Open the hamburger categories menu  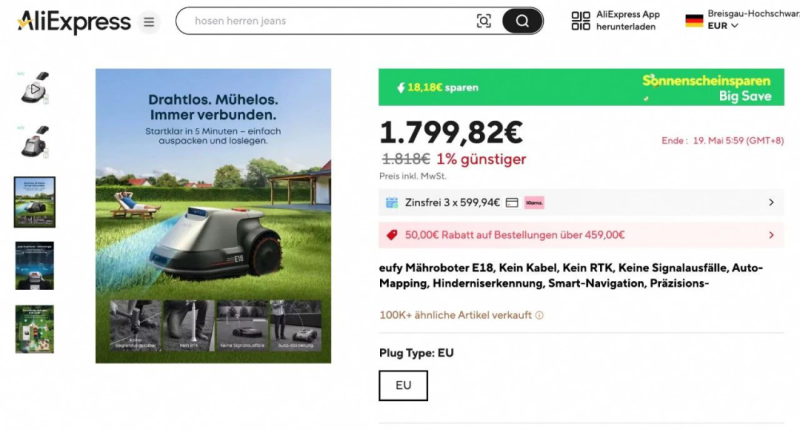coord(149,21)
